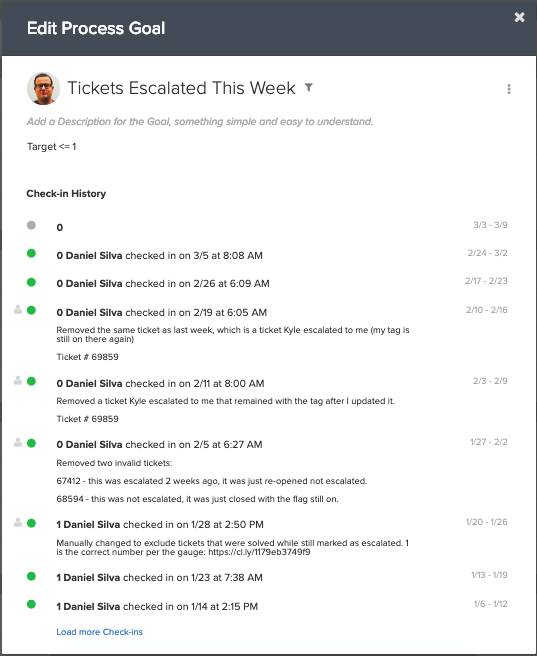Click person icon beside 2/19 check-in

tap(18, 310)
